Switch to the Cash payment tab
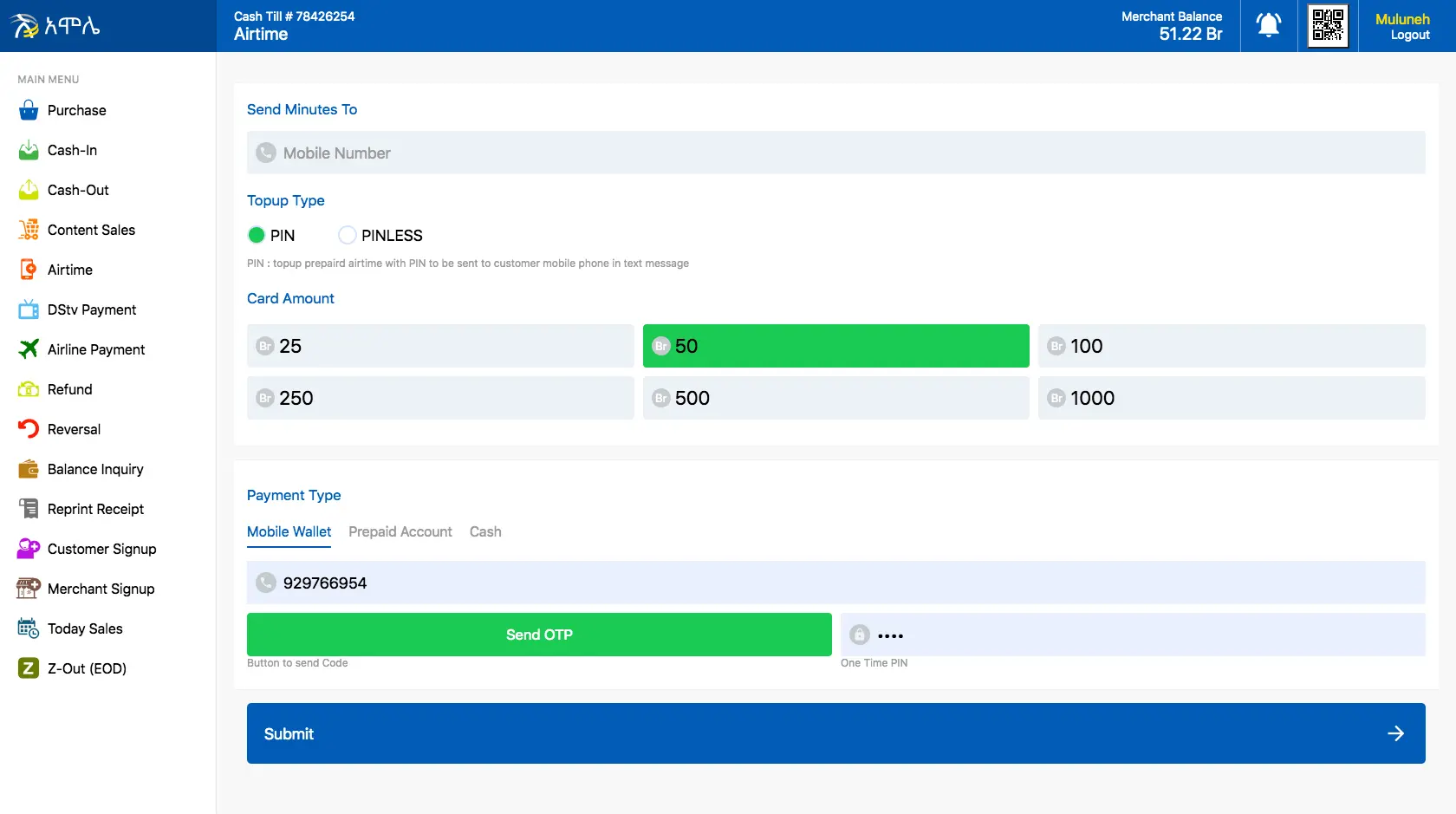 click(x=485, y=531)
